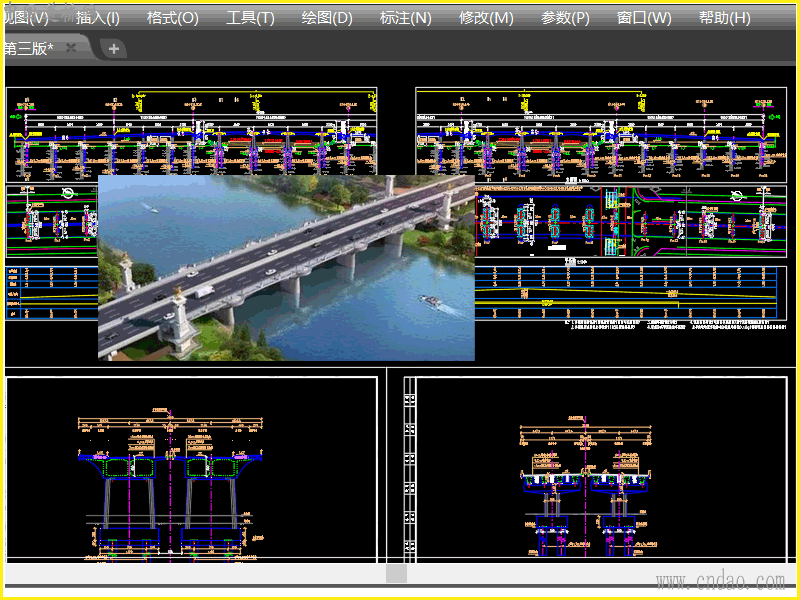Screen dimensions: 800x600
Task: Close the 第三版* tab with its X
Action: [71, 48]
